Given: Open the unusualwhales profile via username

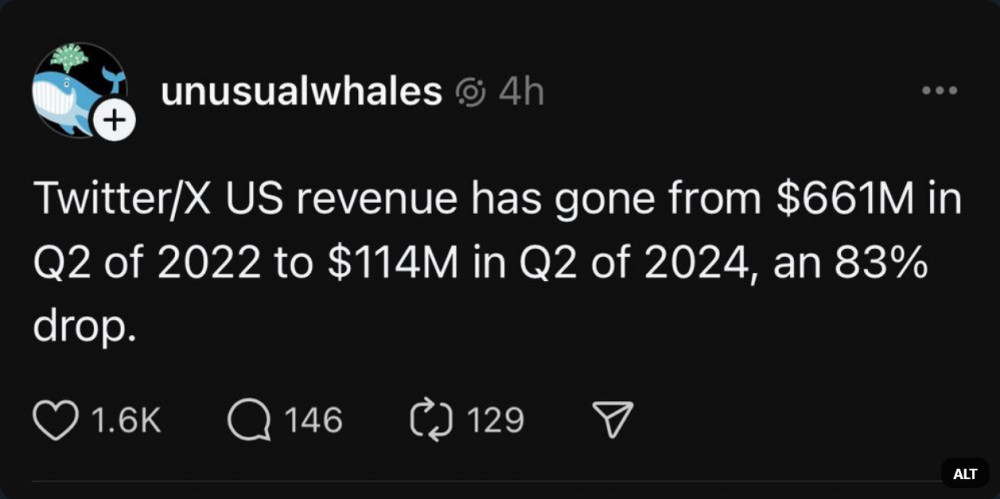Looking at the screenshot, I should point(301,92).
